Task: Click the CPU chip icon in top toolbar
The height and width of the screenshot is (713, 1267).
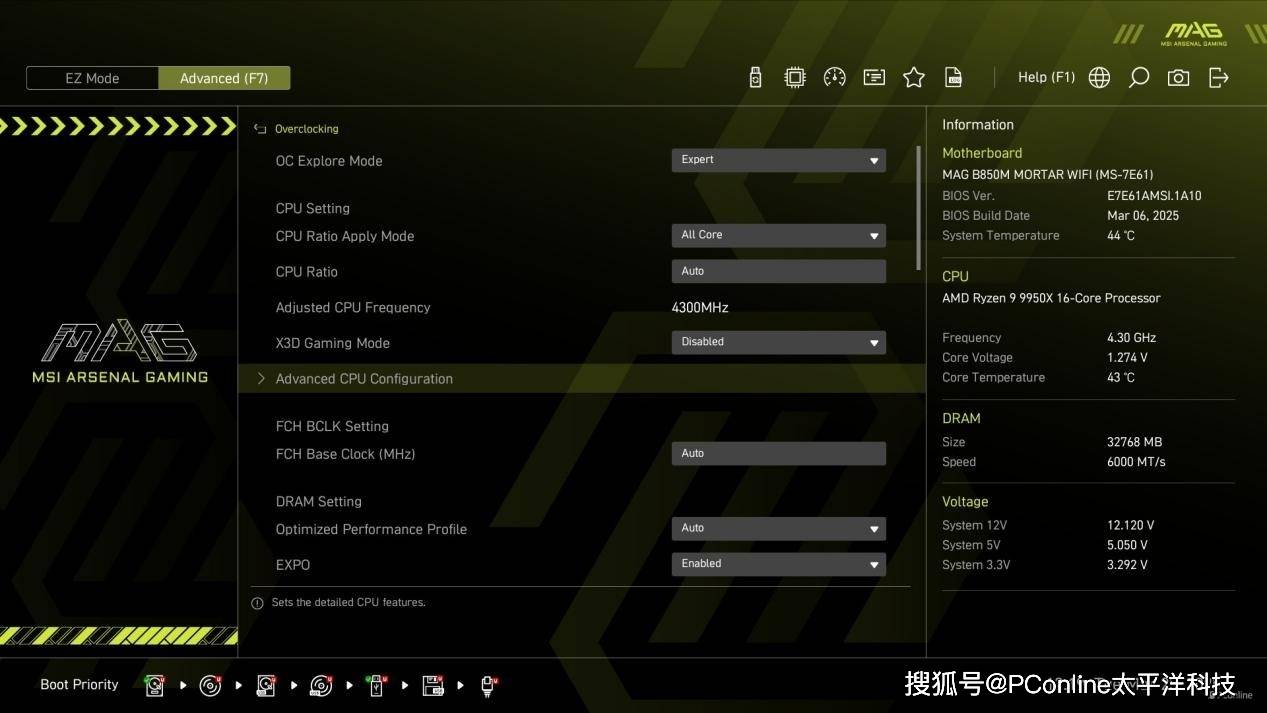Action: click(x=795, y=77)
